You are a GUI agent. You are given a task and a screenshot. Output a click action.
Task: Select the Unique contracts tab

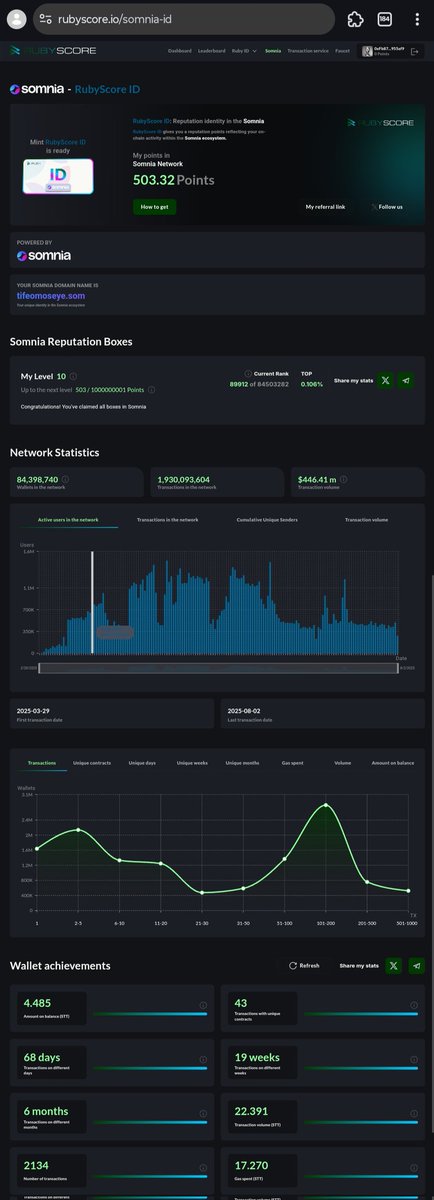coord(93,763)
